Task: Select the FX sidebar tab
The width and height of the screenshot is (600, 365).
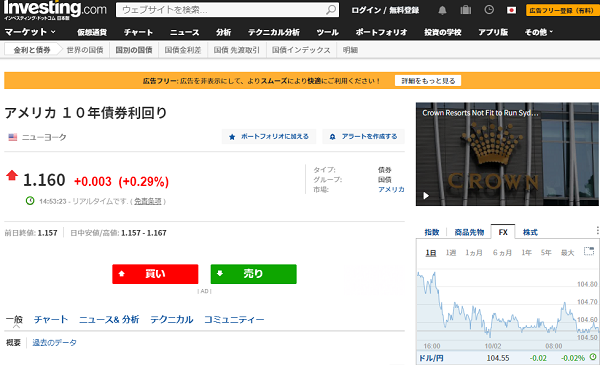Action: point(503,232)
